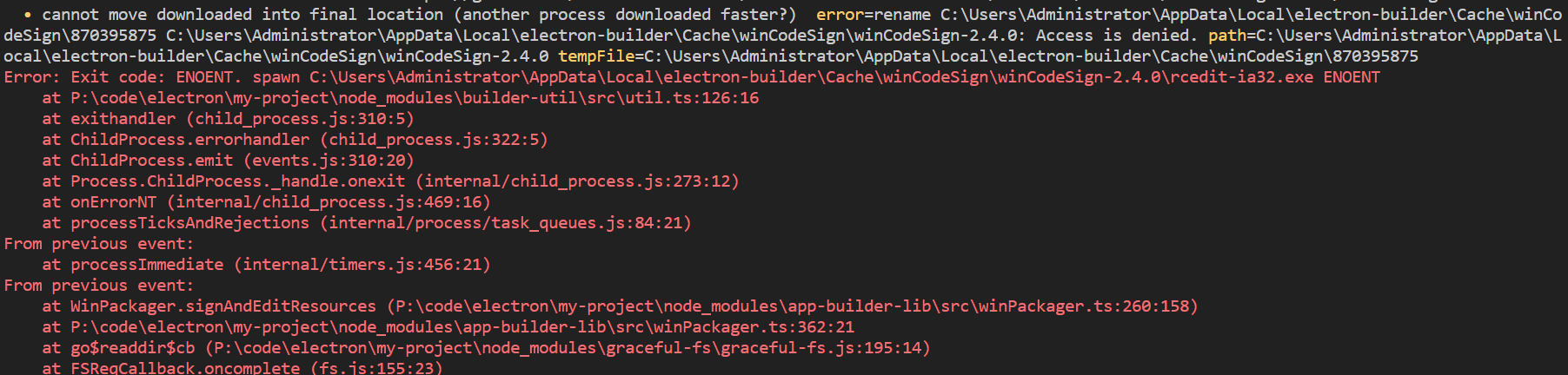Click the processImmediate internal/timers.js:456:21 frame
Image resolution: width=1568 pixels, height=375 pixels.
(x=266, y=265)
